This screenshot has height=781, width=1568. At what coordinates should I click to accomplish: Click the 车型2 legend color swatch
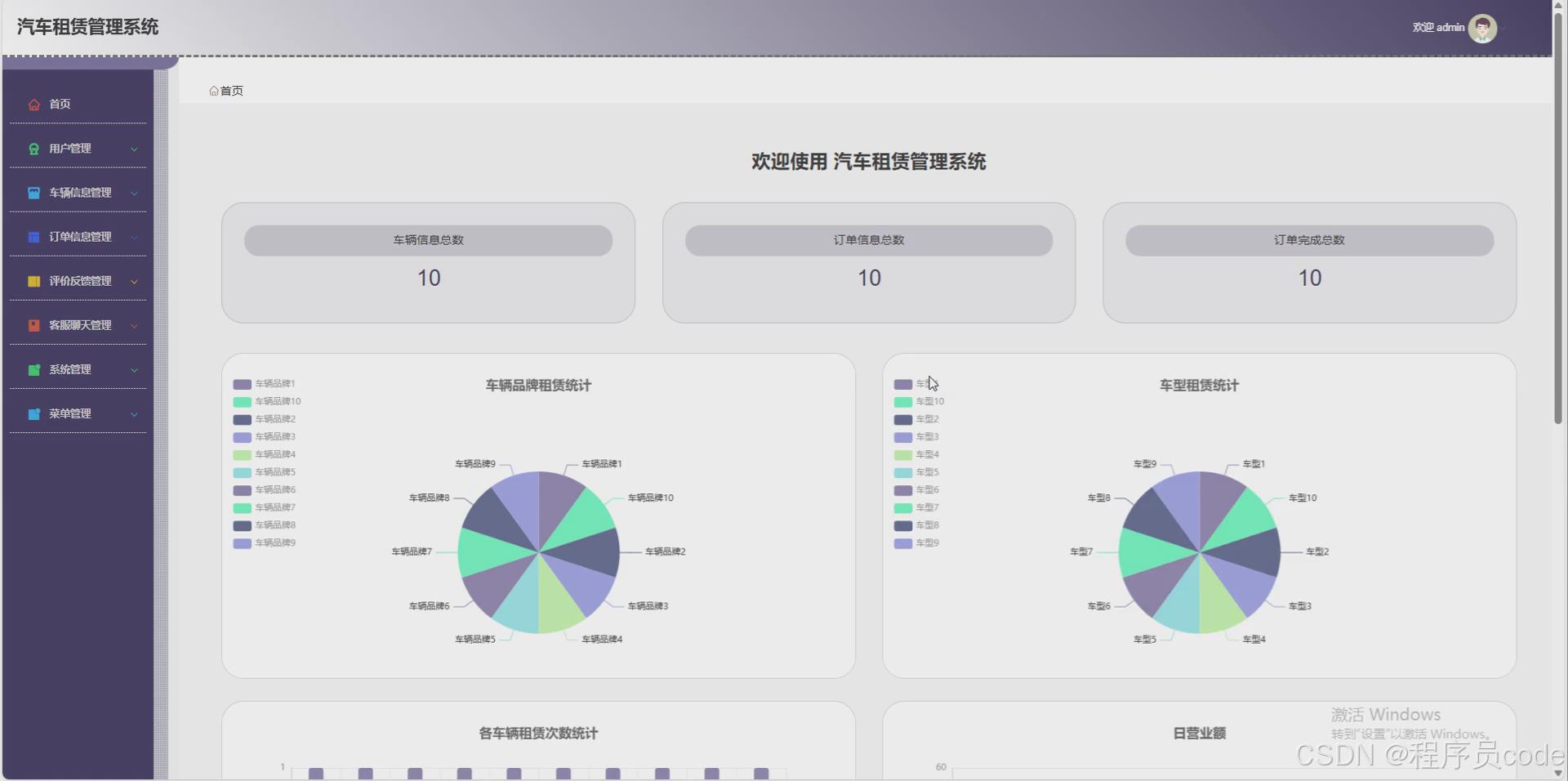[902, 419]
